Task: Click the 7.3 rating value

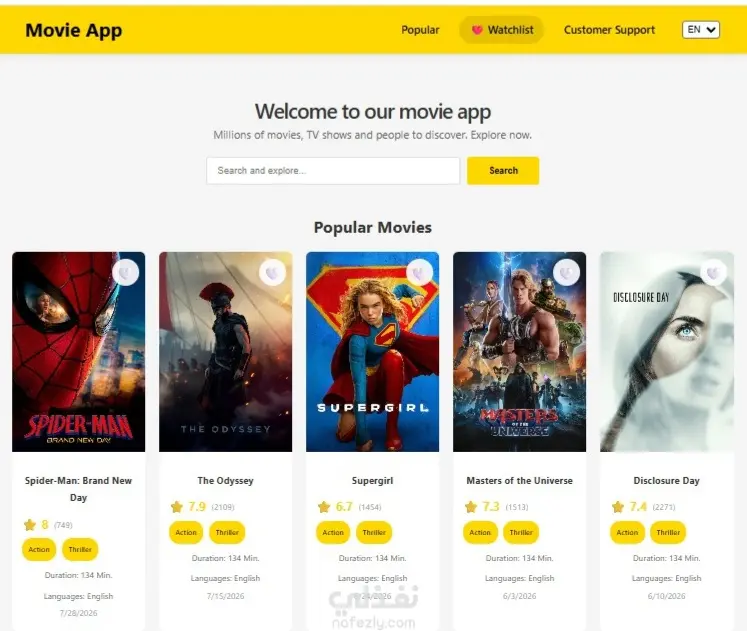Action: point(491,507)
